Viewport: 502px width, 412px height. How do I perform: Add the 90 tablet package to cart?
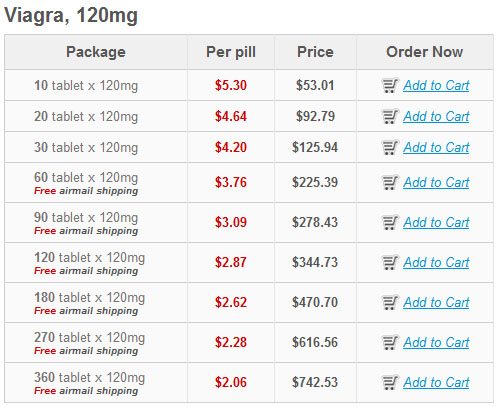[x=436, y=223]
